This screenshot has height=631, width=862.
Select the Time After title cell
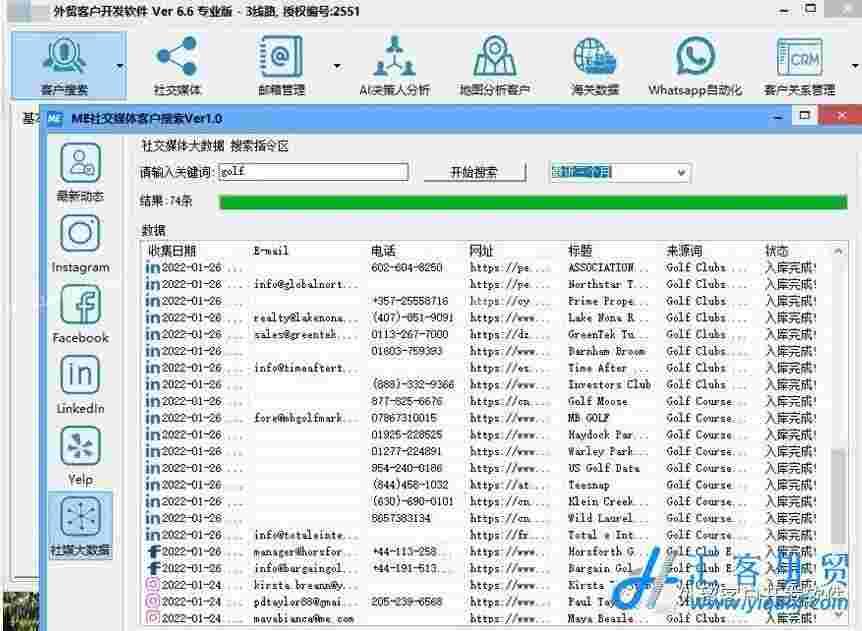point(597,368)
